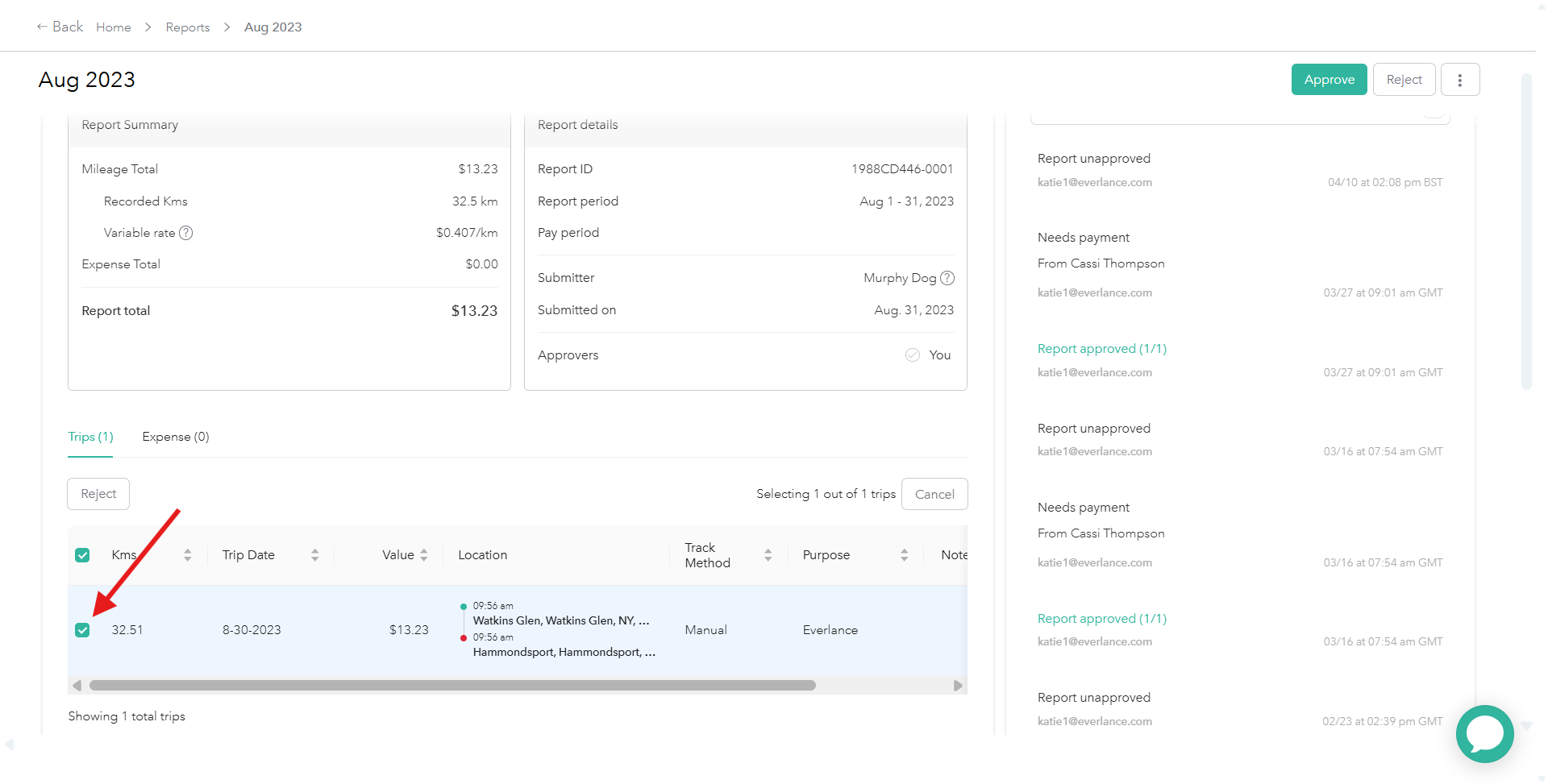Open the three-dot more options menu
Image resolution: width=1548 pixels, height=784 pixels.
(x=1459, y=80)
